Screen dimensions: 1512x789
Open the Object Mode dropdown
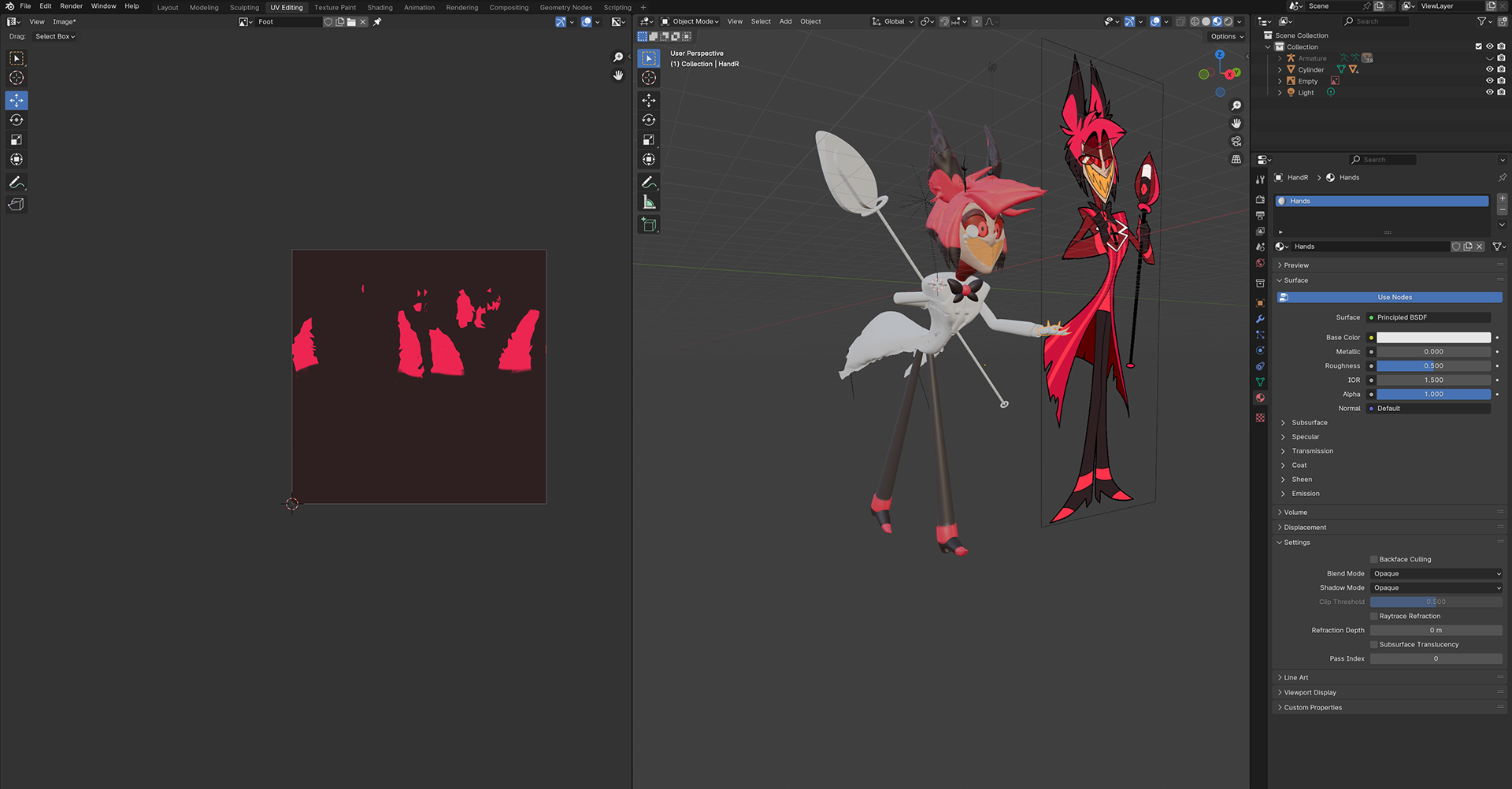pos(690,22)
